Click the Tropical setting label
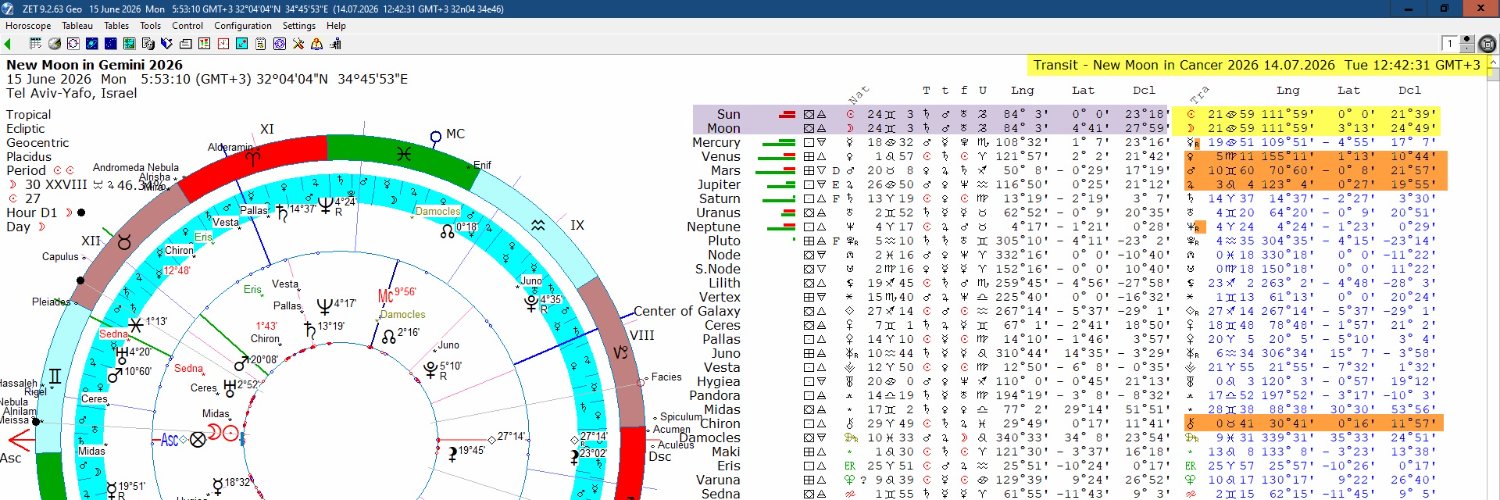The height and width of the screenshot is (500, 1500). point(29,115)
